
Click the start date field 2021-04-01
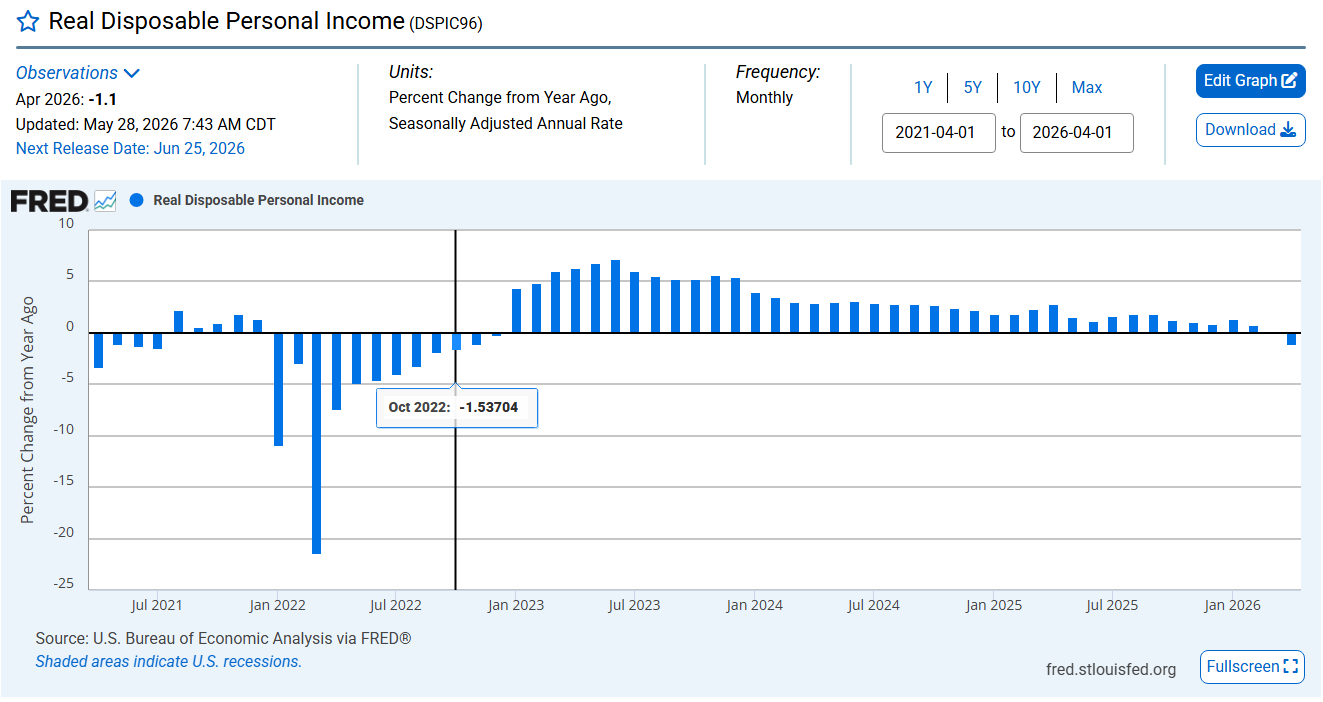pyautogui.click(x=939, y=133)
